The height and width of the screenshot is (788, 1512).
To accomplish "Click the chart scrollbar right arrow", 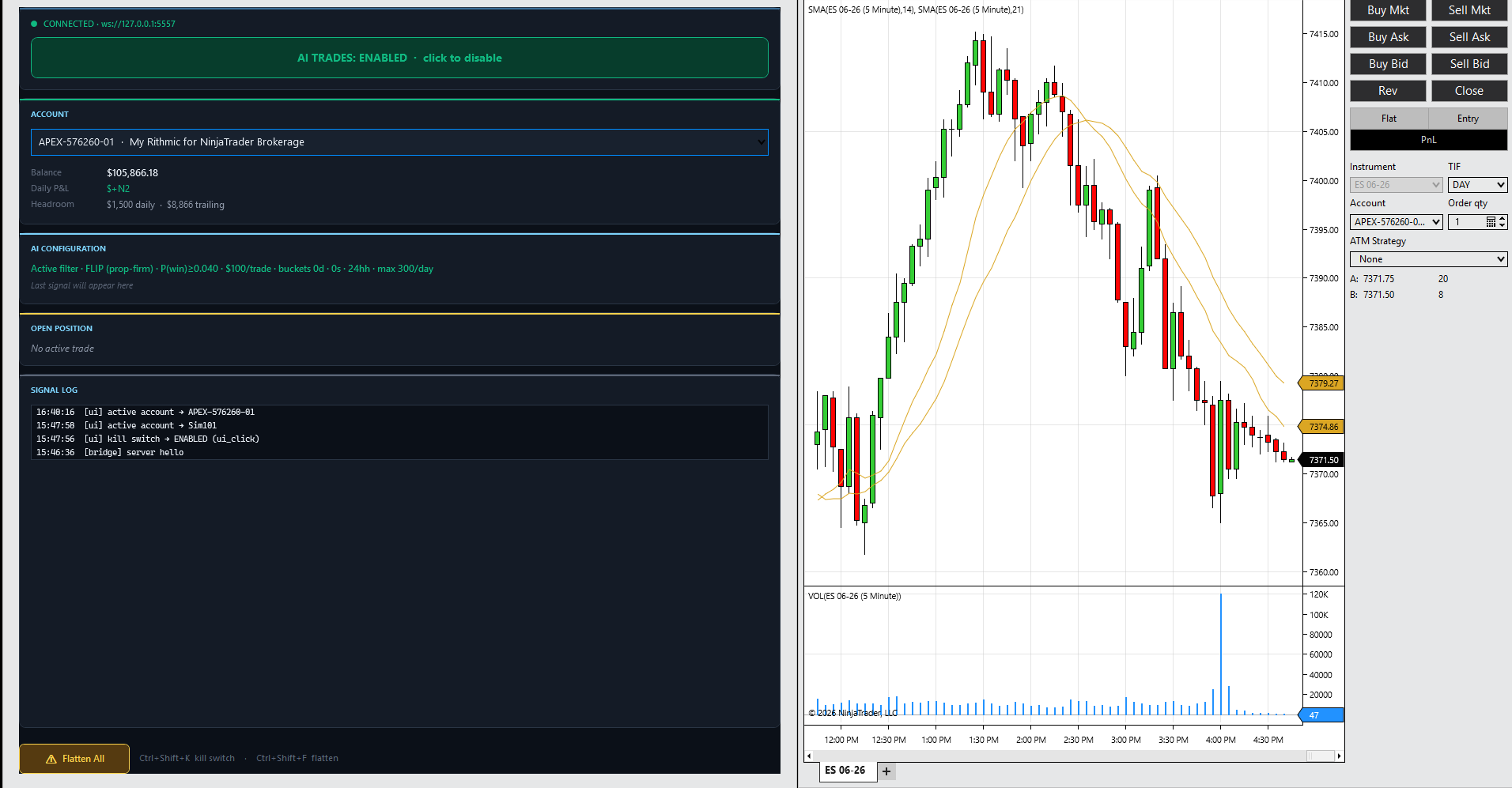I will pyautogui.click(x=1339, y=756).
